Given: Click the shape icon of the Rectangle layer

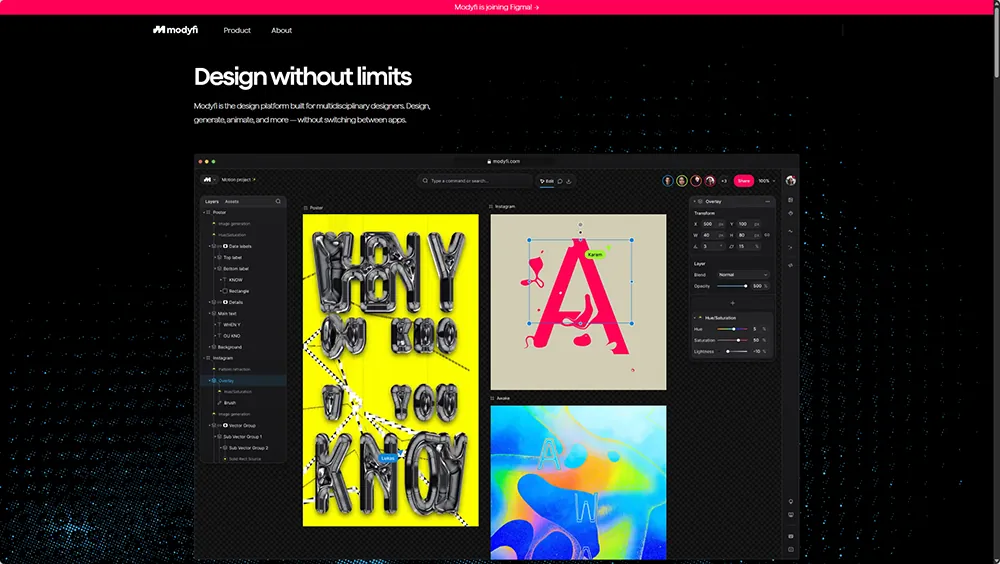Looking at the screenshot, I should 224,291.
